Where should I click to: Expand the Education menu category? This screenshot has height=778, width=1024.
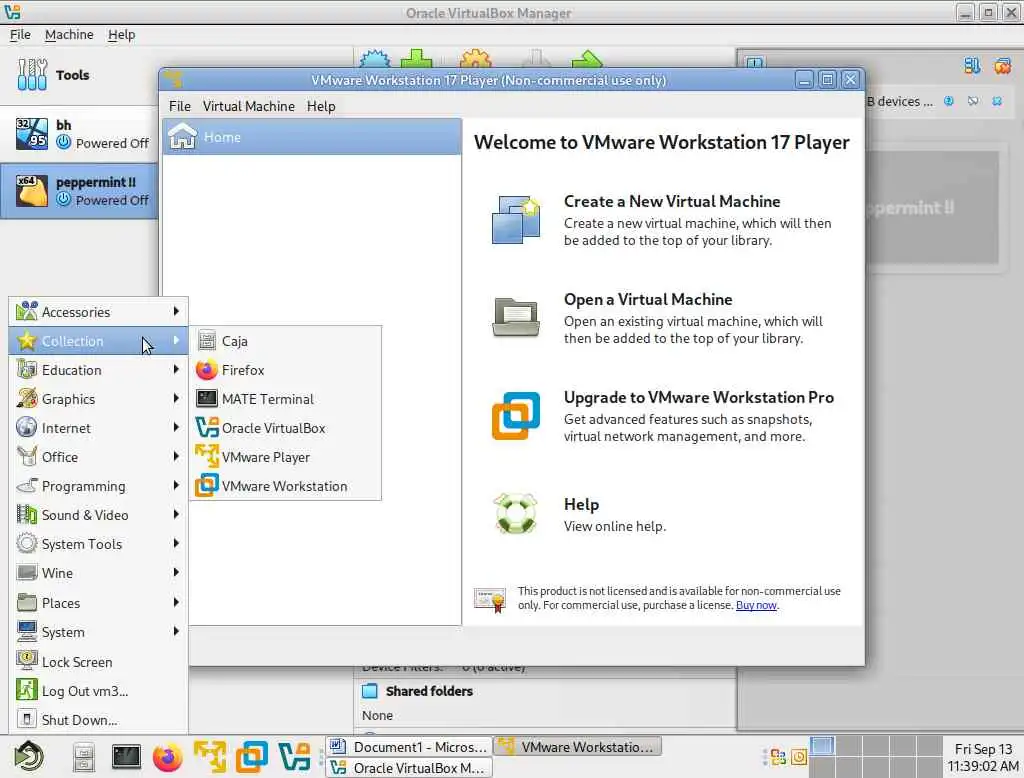point(98,370)
